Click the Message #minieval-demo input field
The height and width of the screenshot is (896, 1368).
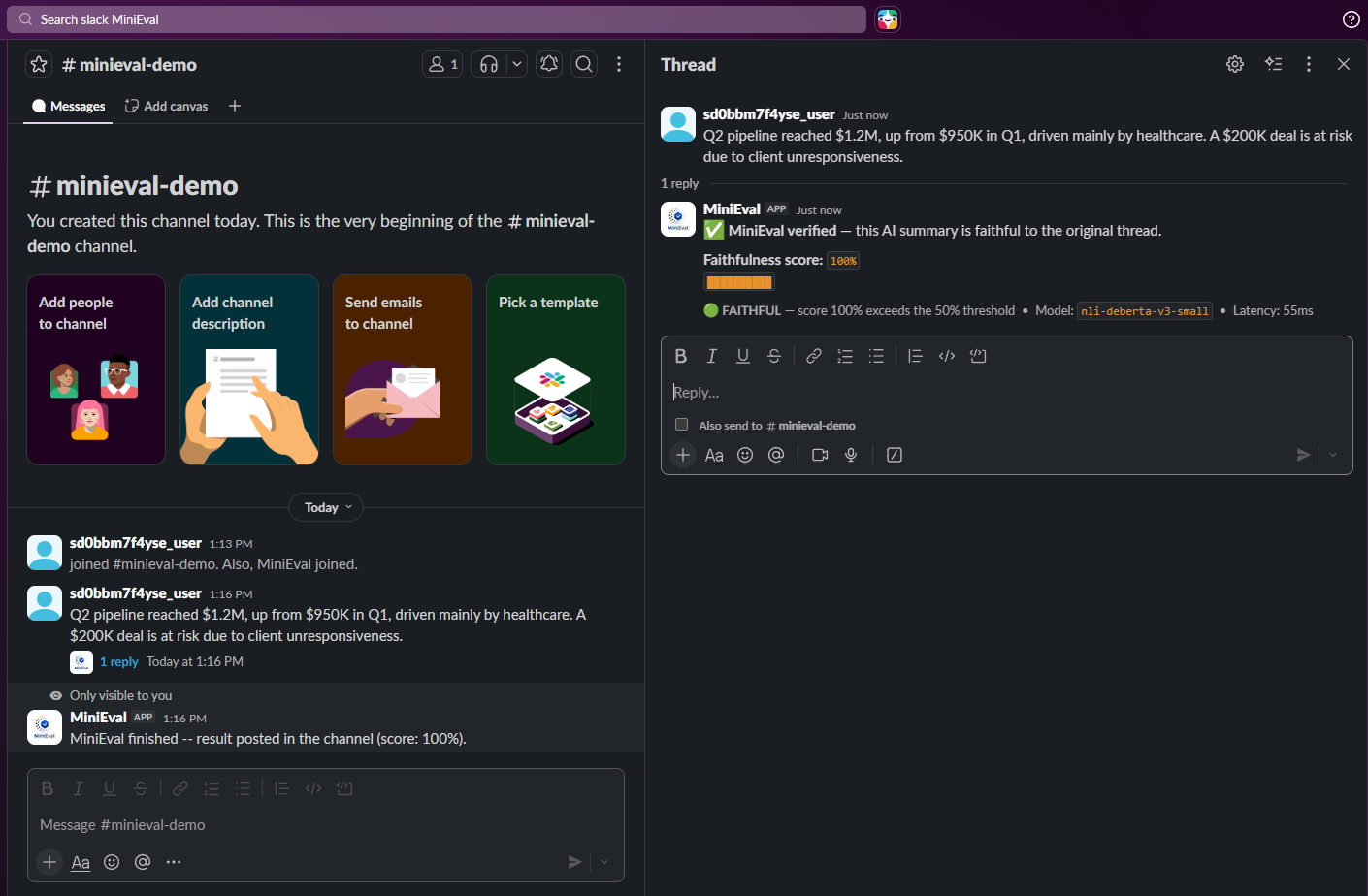(x=326, y=825)
